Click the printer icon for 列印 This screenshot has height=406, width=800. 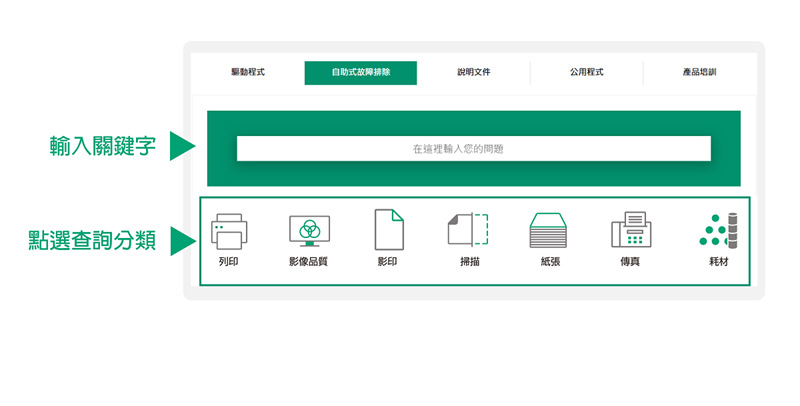click(x=229, y=231)
